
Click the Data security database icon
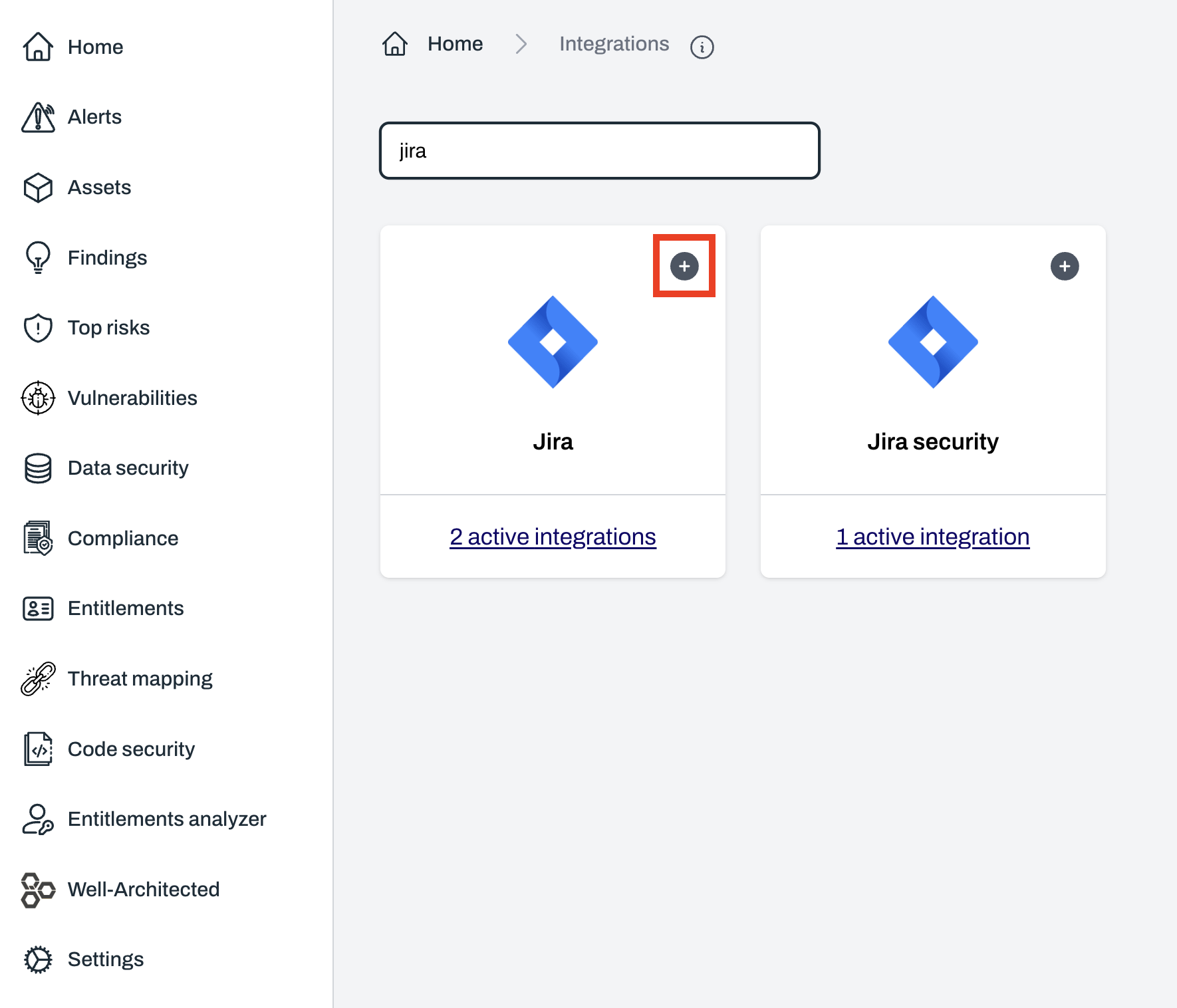pos(38,468)
